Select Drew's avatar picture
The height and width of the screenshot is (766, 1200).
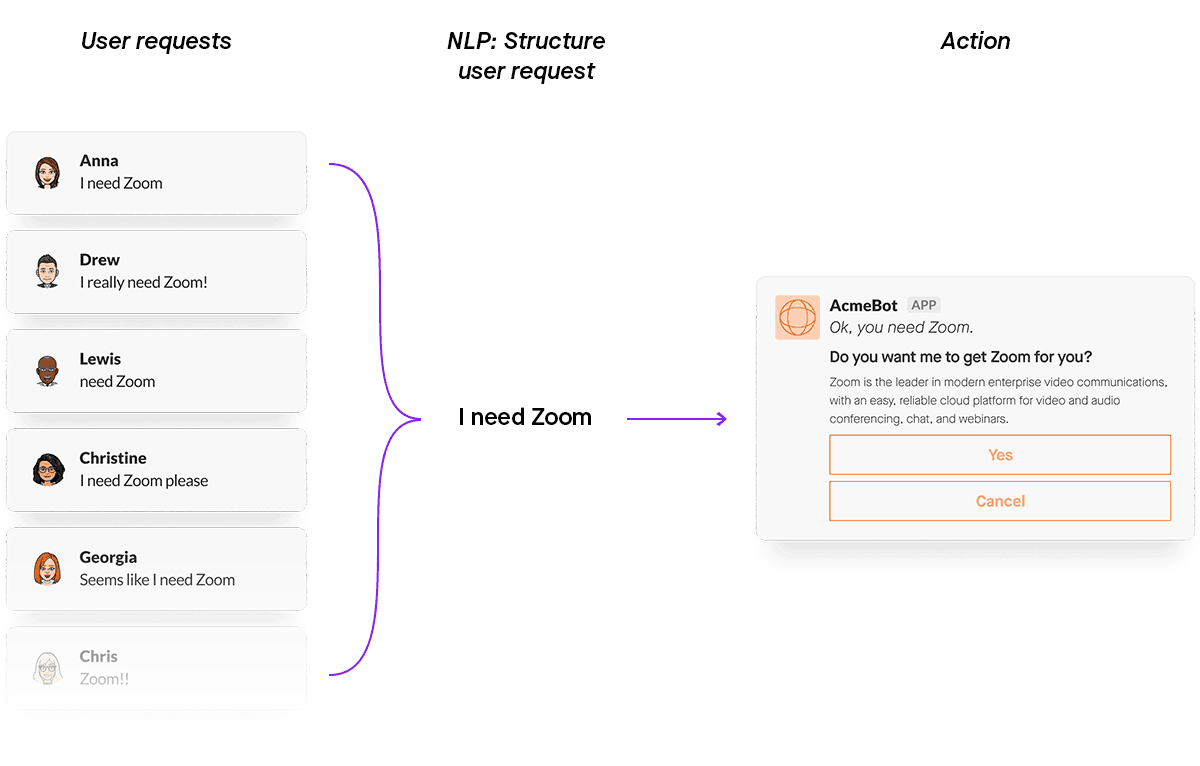47,270
